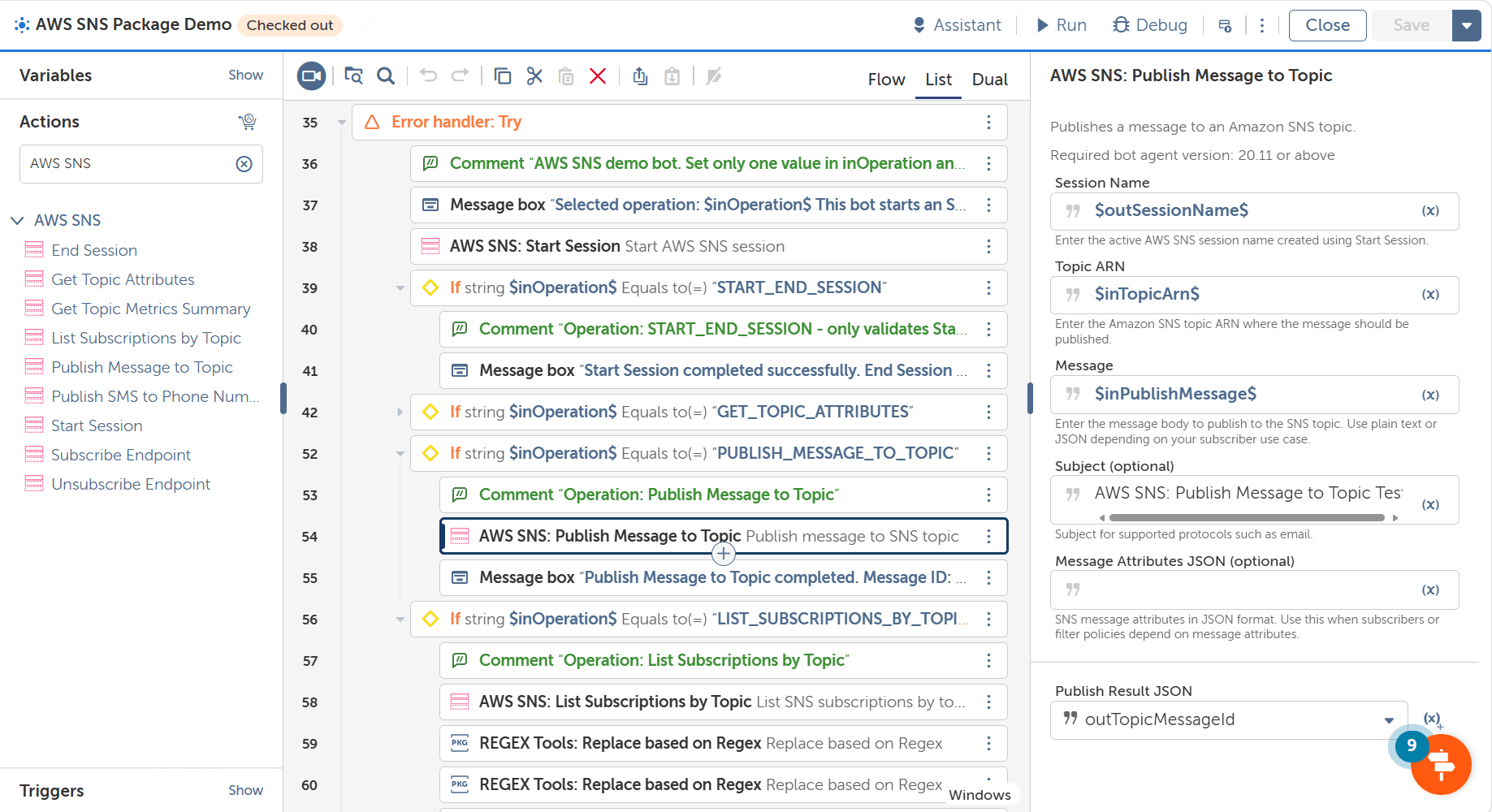This screenshot has height=812, width=1492.
Task: Clear the AWS SNS search field
Action: coord(244,164)
